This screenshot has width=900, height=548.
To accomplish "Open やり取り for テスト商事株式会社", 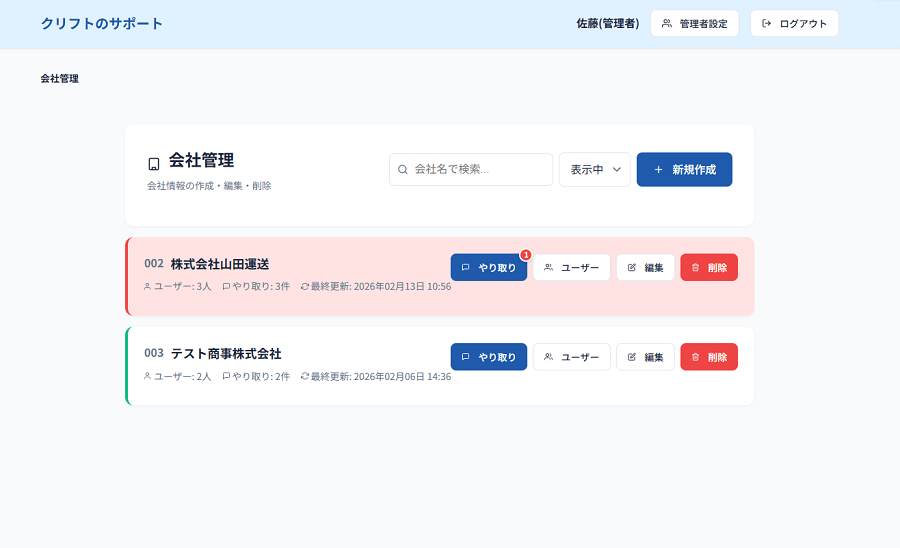I will [x=488, y=357].
